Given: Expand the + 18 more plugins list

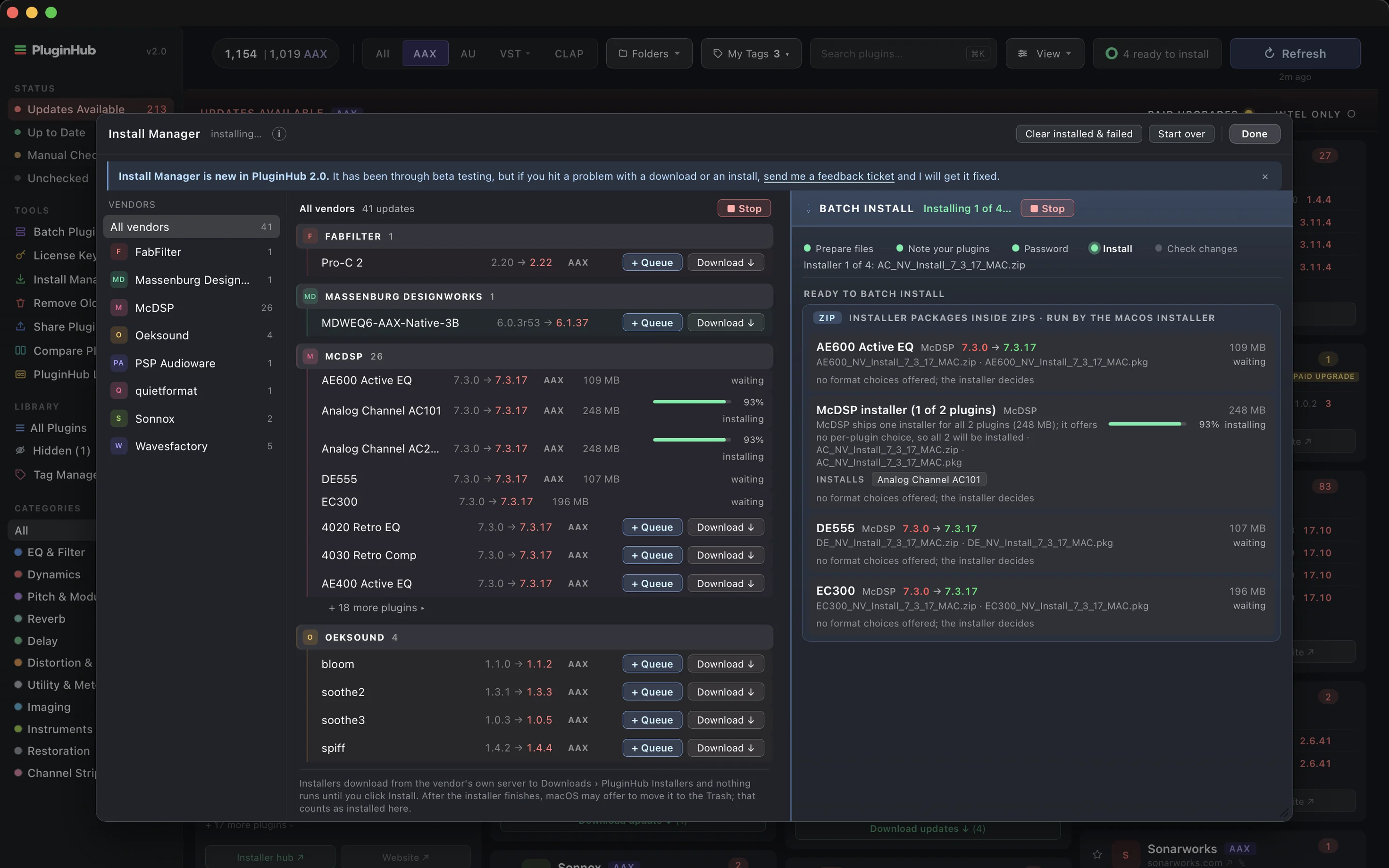Looking at the screenshot, I should [377, 608].
